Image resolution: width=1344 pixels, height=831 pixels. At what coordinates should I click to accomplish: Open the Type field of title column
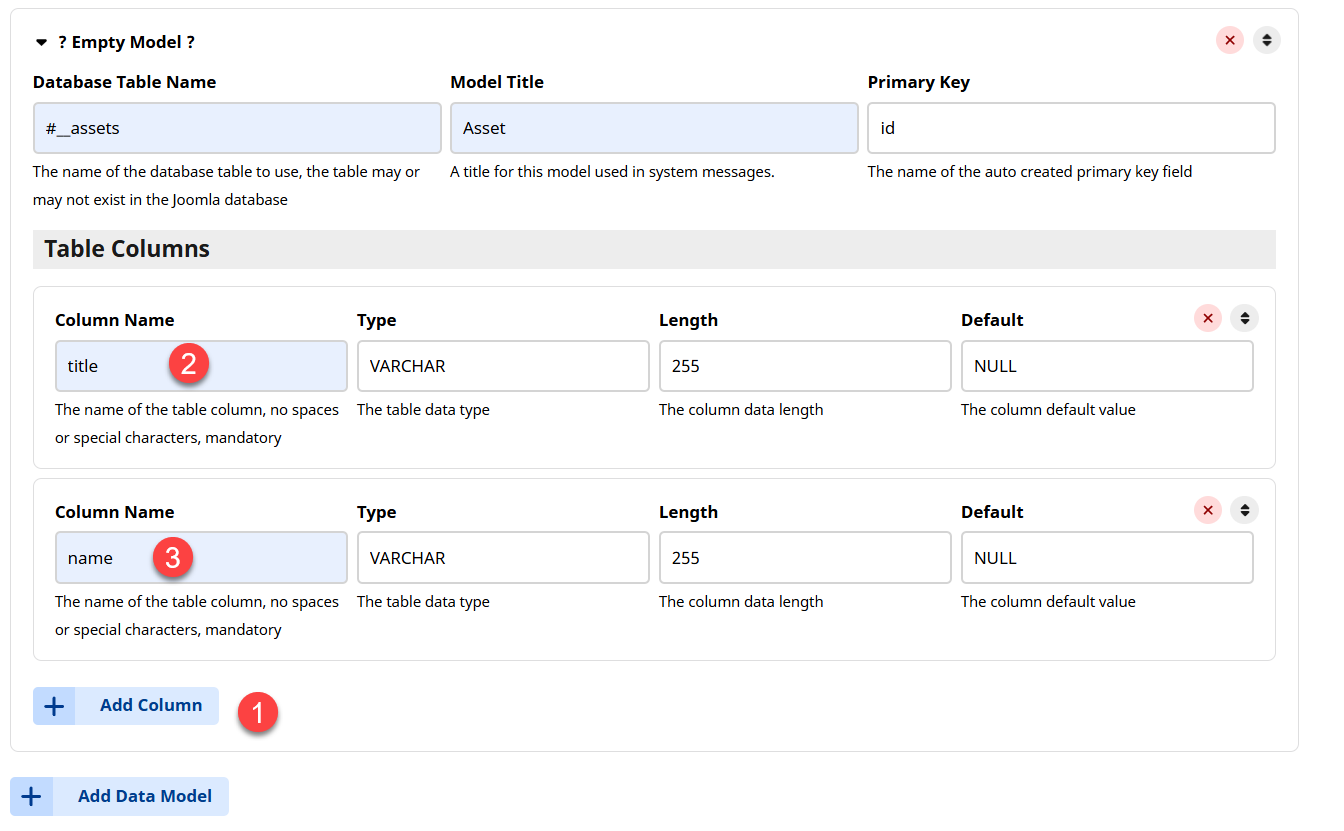point(503,366)
